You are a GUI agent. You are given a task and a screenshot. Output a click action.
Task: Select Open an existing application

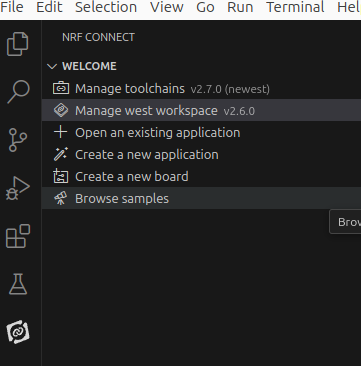click(201, 132)
